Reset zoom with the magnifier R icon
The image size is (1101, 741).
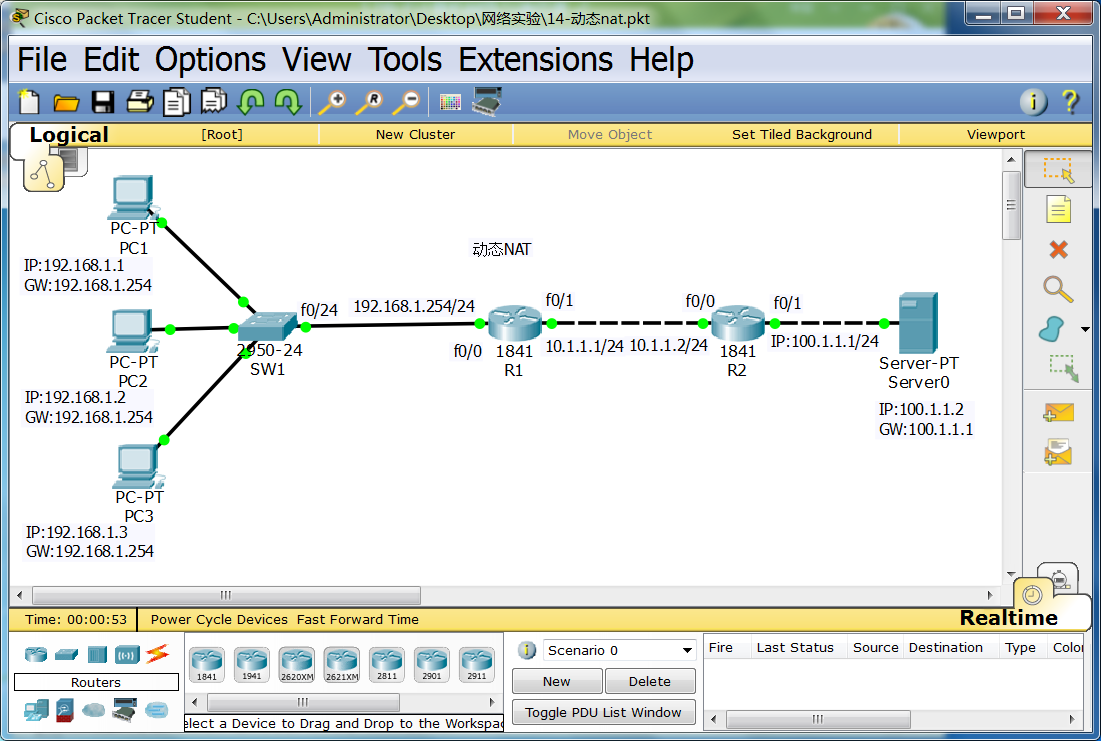pyautogui.click(x=369, y=102)
